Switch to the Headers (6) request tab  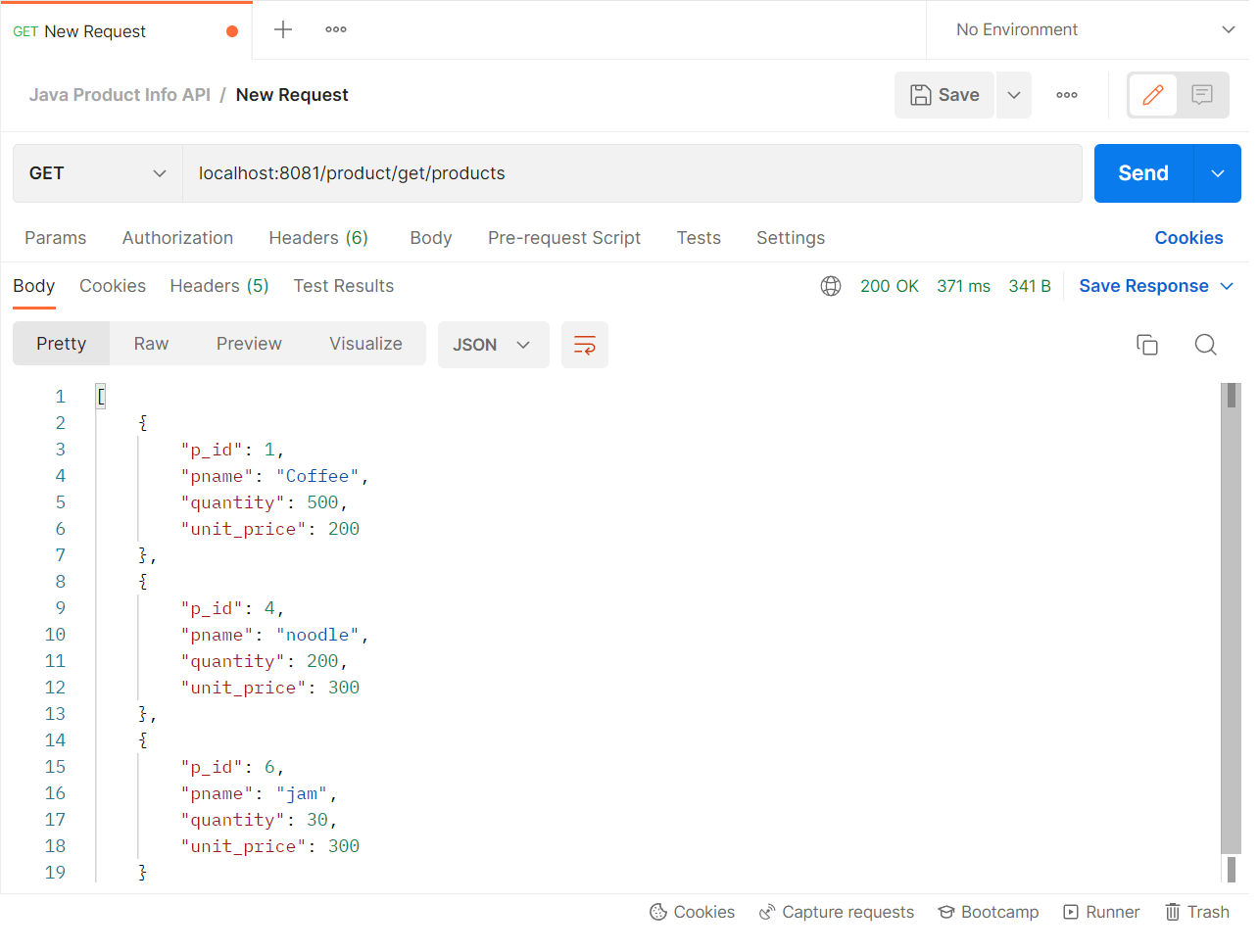(318, 237)
